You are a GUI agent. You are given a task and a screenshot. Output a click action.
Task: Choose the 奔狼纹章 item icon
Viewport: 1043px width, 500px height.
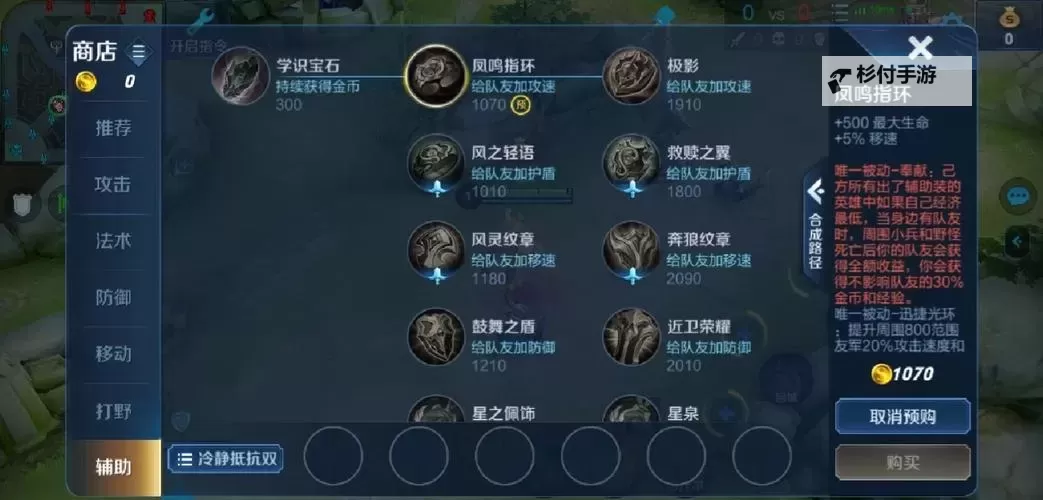point(631,250)
